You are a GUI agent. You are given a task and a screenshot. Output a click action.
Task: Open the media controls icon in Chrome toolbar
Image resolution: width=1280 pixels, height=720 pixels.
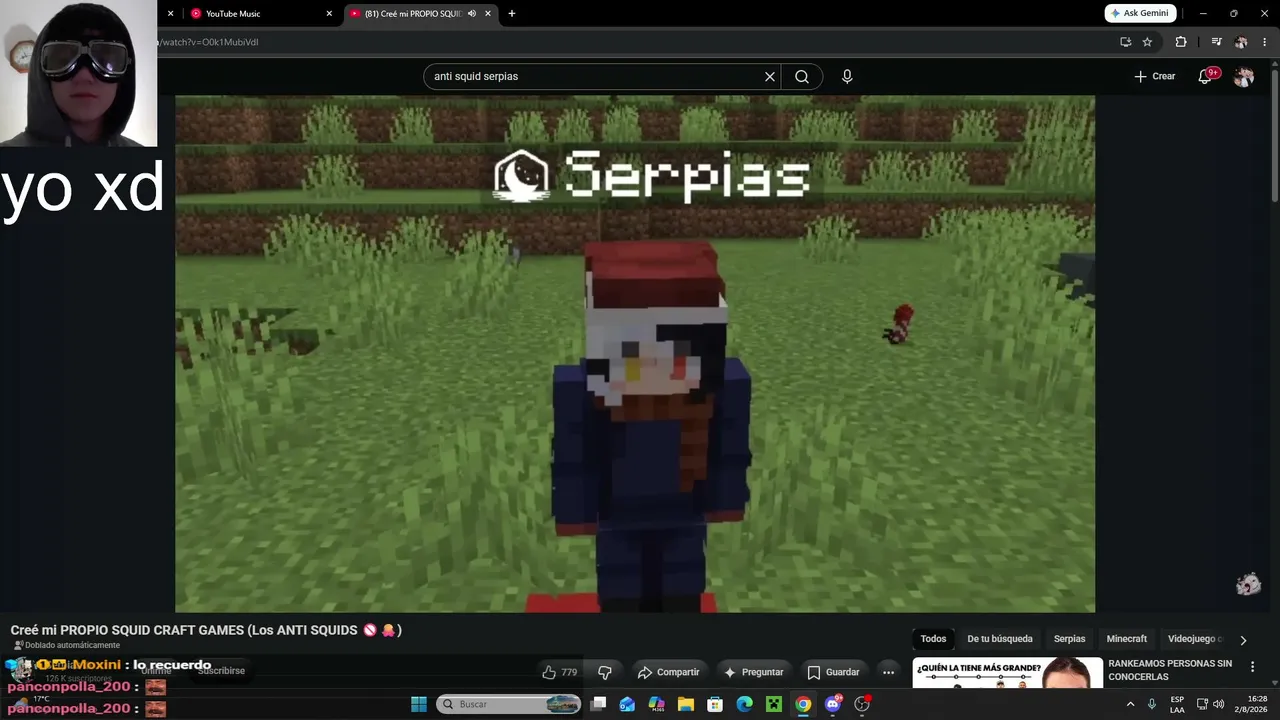point(1216,42)
